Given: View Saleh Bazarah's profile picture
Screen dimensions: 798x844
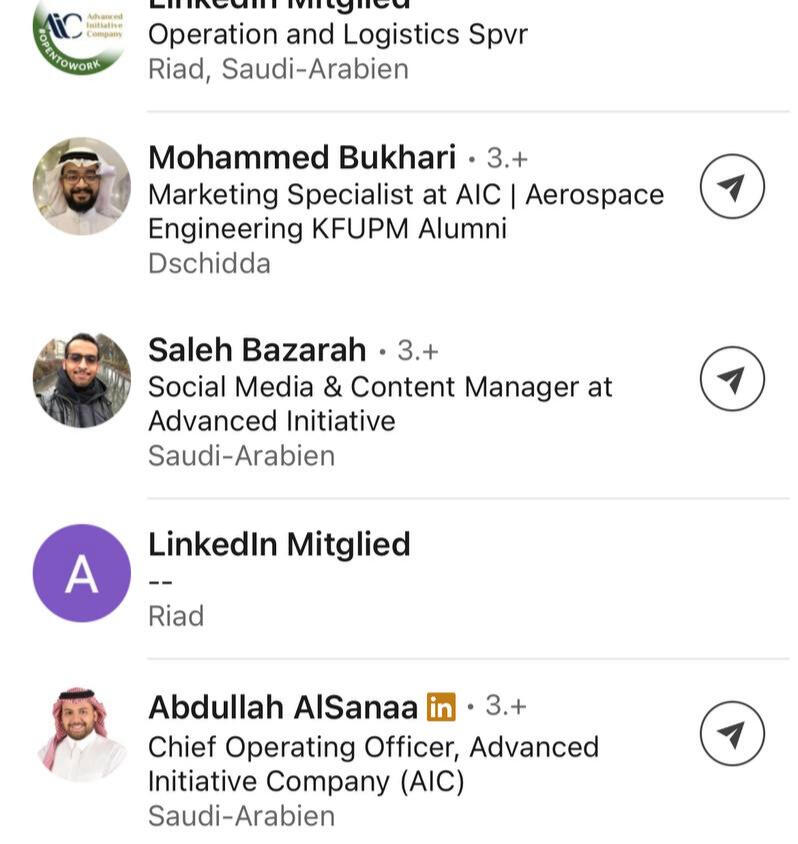Looking at the screenshot, I should point(81,380).
